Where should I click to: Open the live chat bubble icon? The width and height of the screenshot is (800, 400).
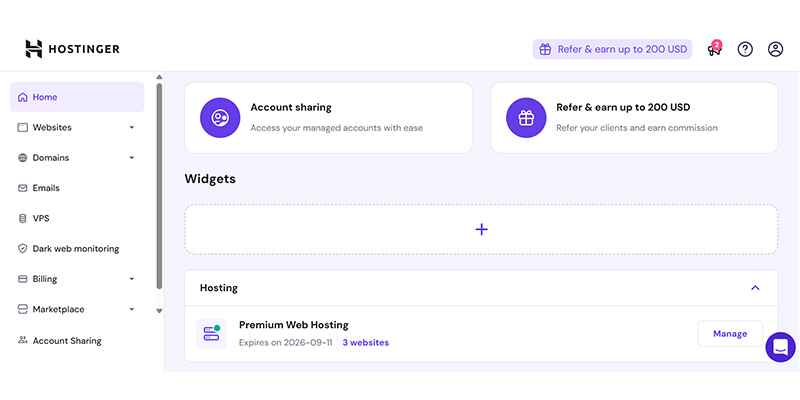point(781,347)
